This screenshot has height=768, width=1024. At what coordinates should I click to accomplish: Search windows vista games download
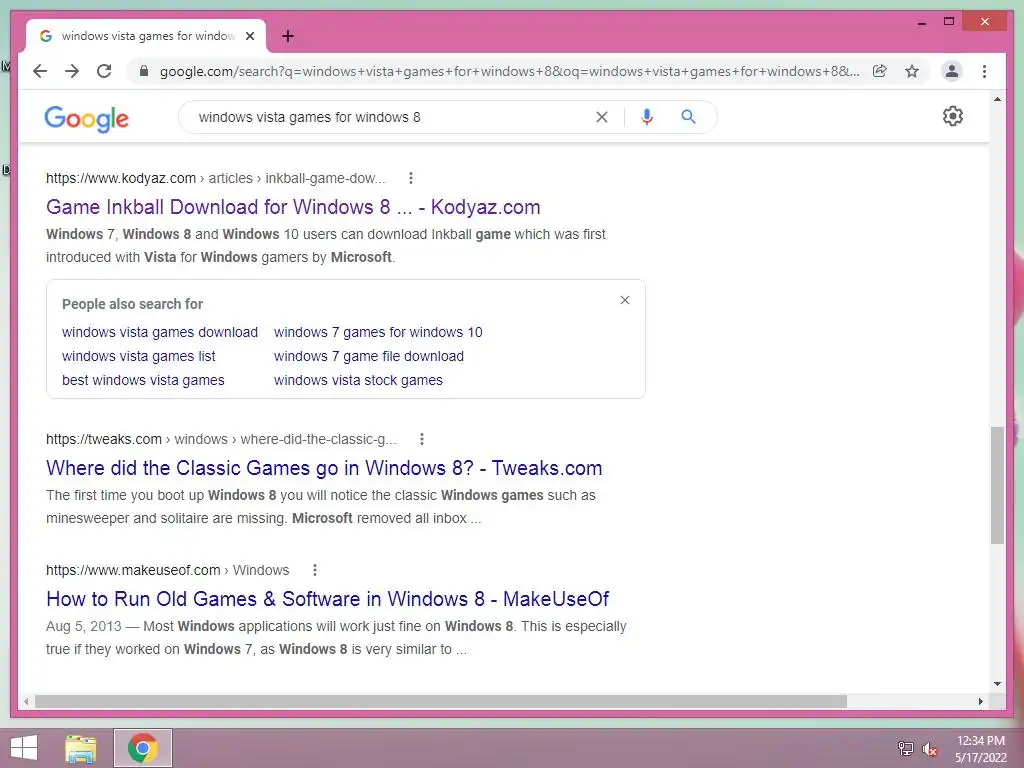click(160, 332)
